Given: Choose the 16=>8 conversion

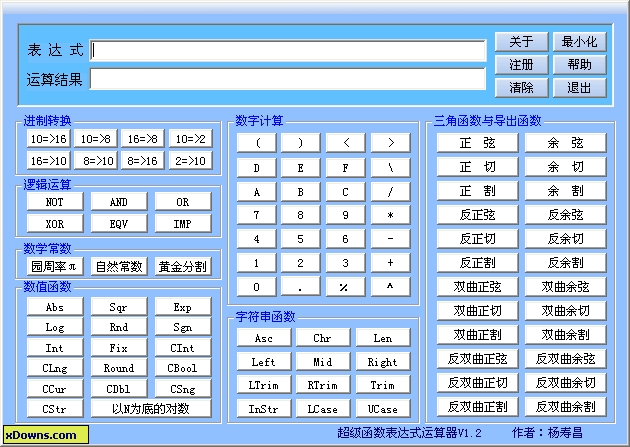Looking at the screenshot, I should click(143, 139).
